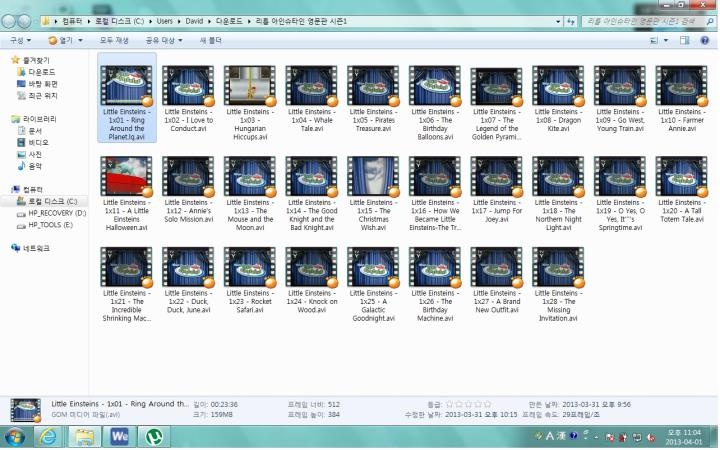Open 네트워크 in the sidebar
This screenshot has height=450, width=720.
pyautogui.click(x=30, y=248)
